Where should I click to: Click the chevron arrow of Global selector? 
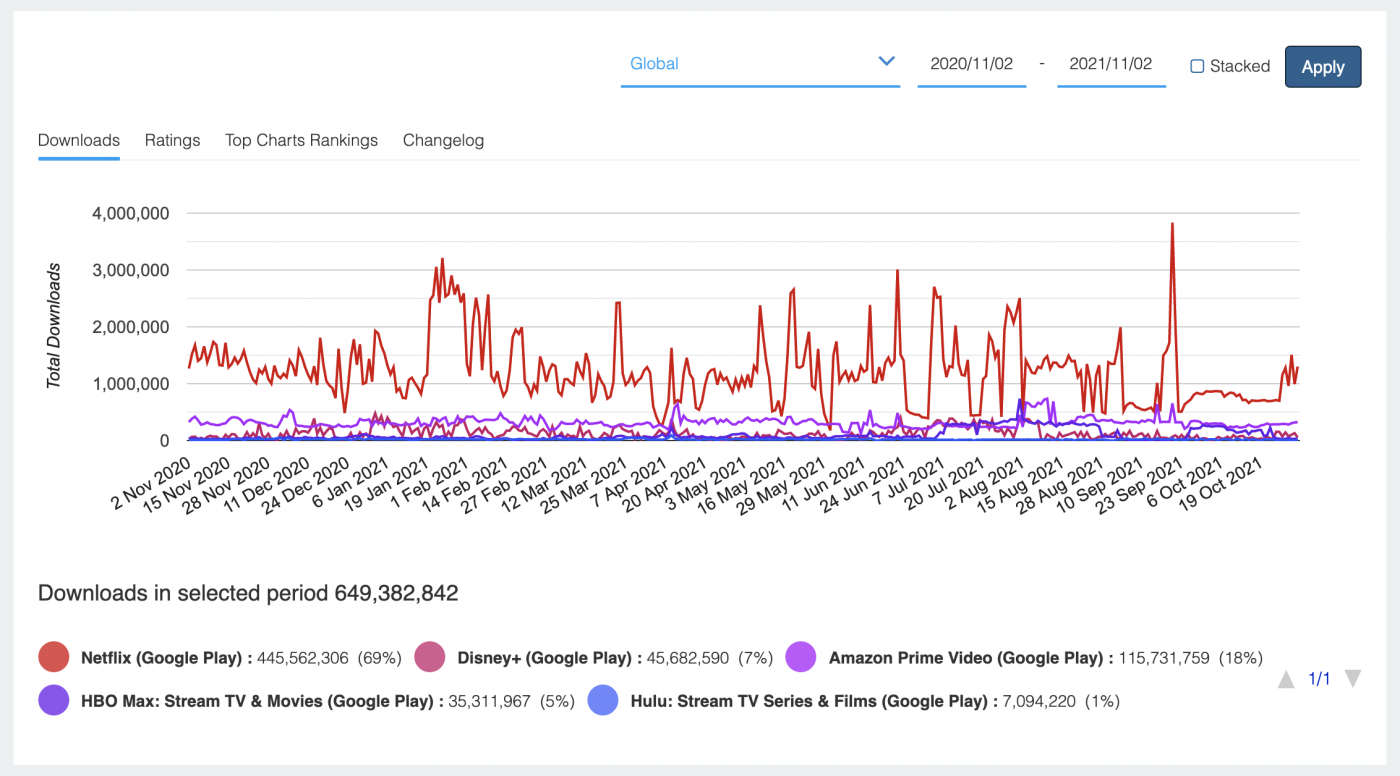click(886, 62)
